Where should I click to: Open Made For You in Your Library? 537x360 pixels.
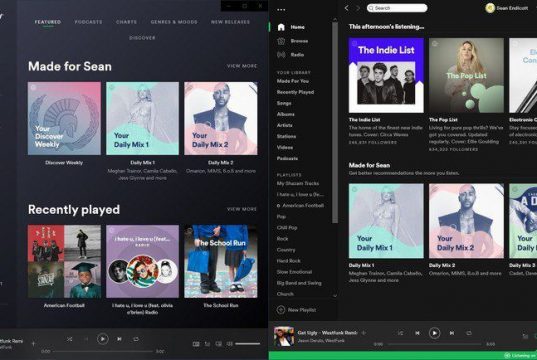(x=293, y=81)
